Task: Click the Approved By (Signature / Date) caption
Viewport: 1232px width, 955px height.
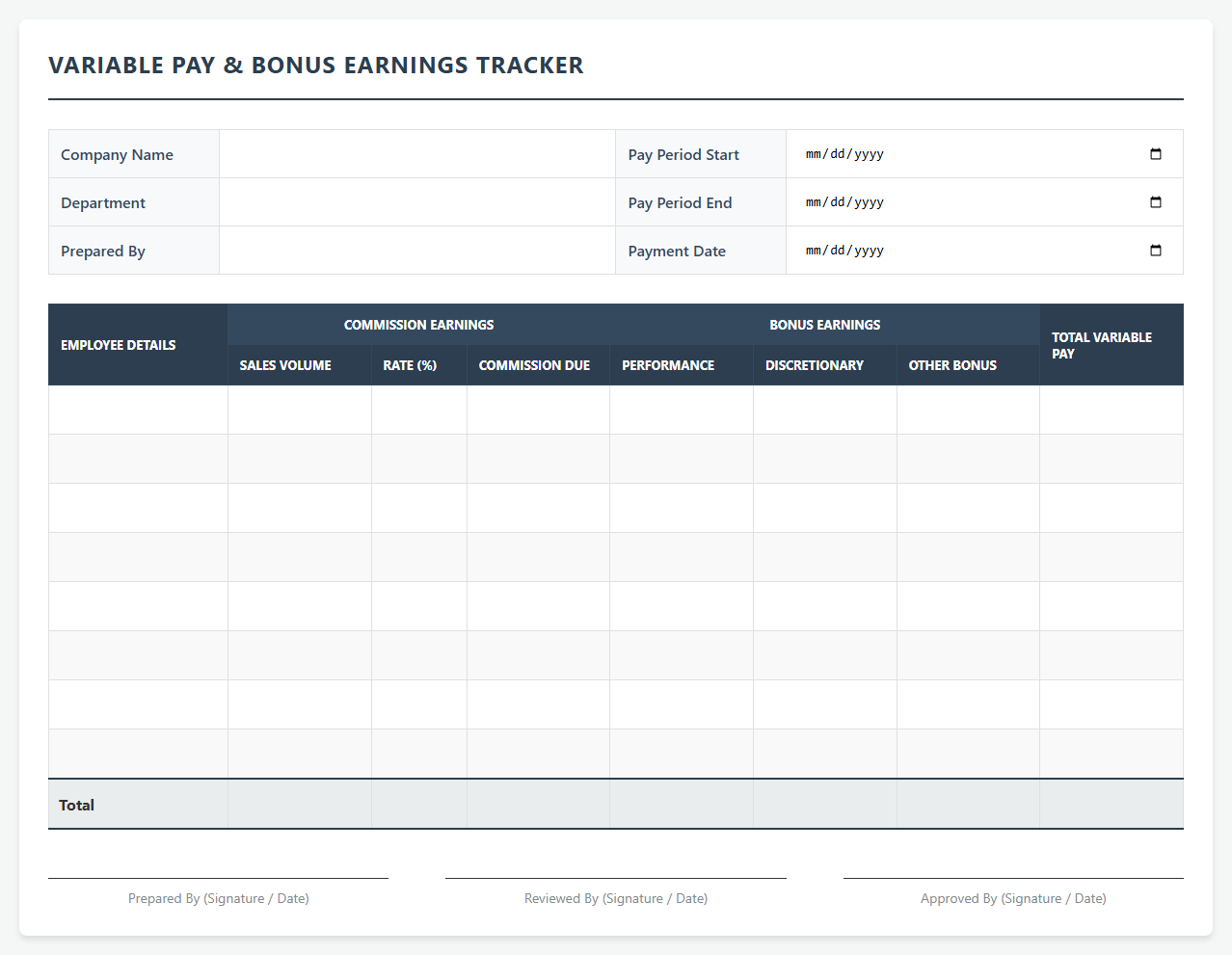Action: click(1013, 898)
